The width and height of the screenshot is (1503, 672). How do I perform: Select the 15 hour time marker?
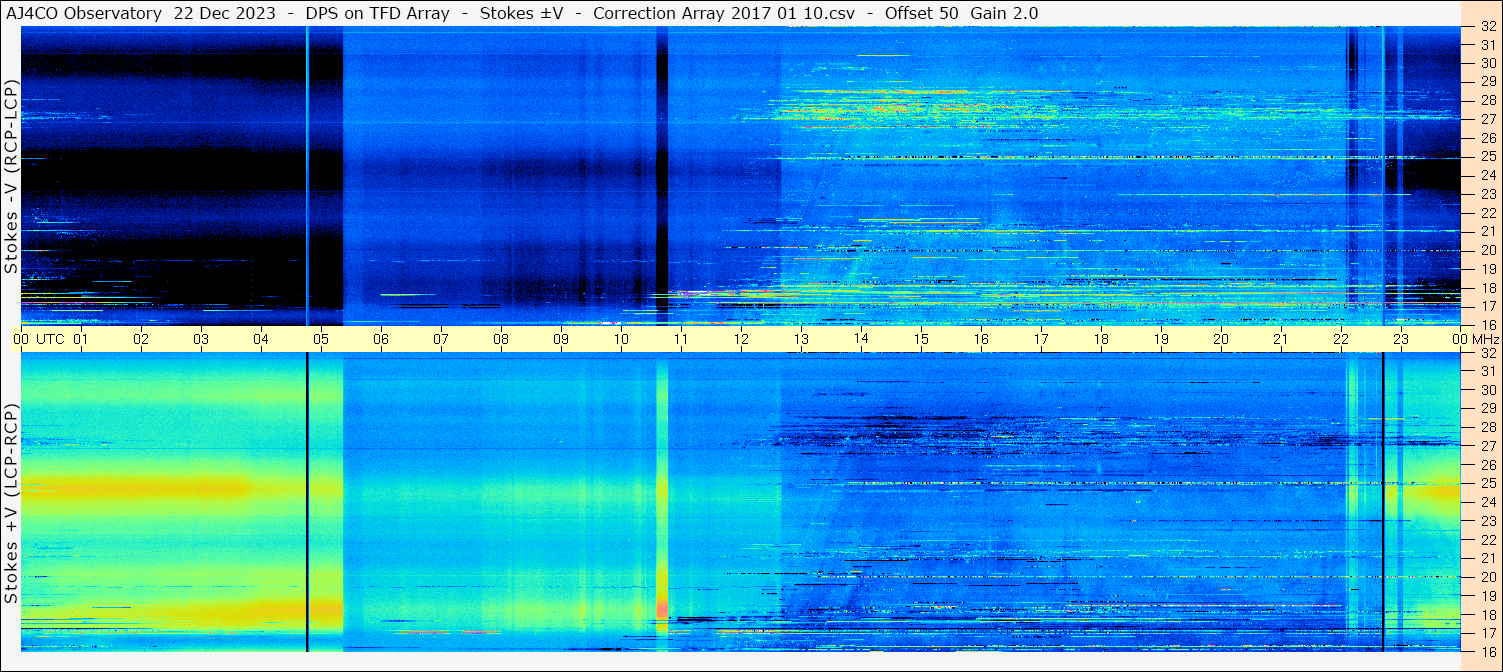[921, 339]
